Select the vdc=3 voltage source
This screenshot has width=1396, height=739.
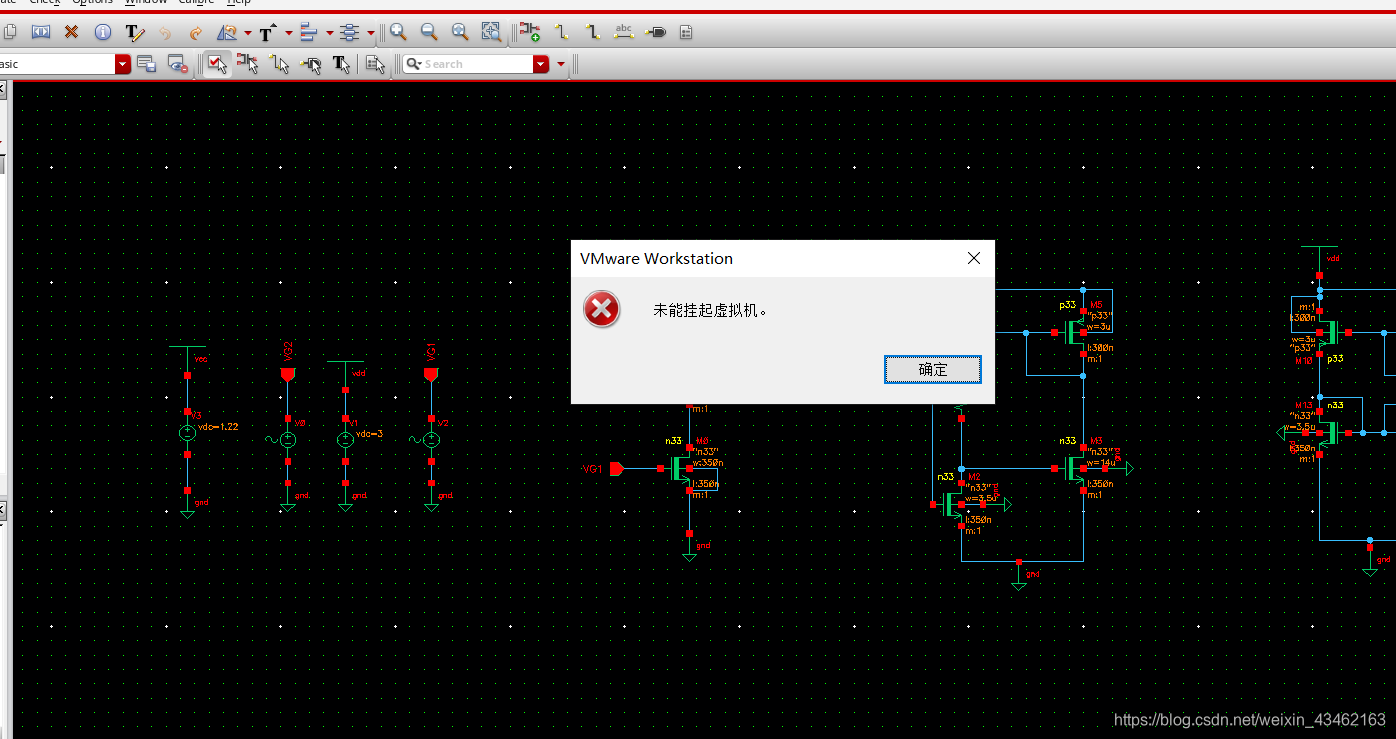click(345, 438)
